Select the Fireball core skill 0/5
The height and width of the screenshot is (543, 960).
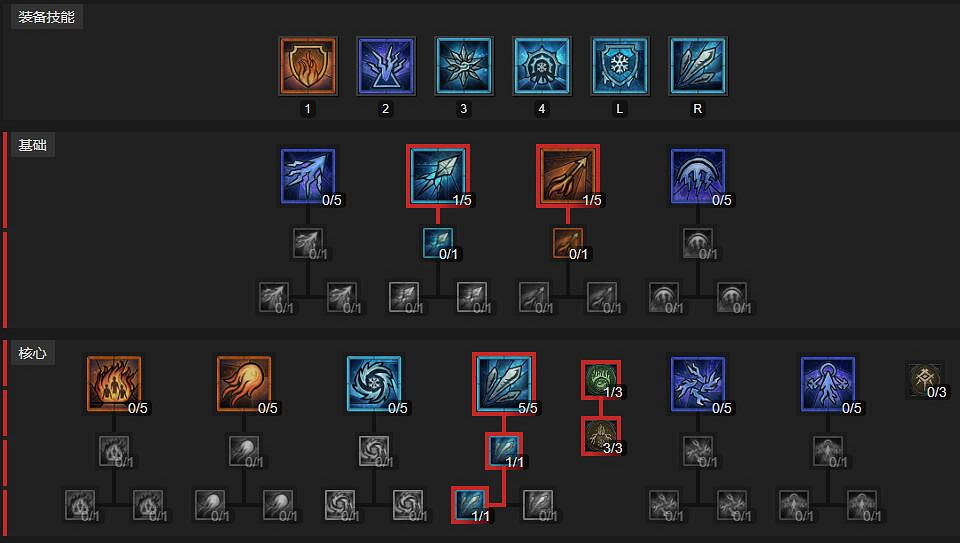pos(244,384)
